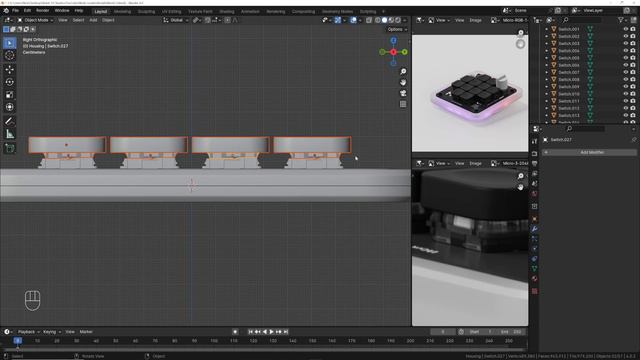The width and height of the screenshot is (640, 360).
Task: Toggle X-ray mode in viewport header
Action: [x=369, y=20]
